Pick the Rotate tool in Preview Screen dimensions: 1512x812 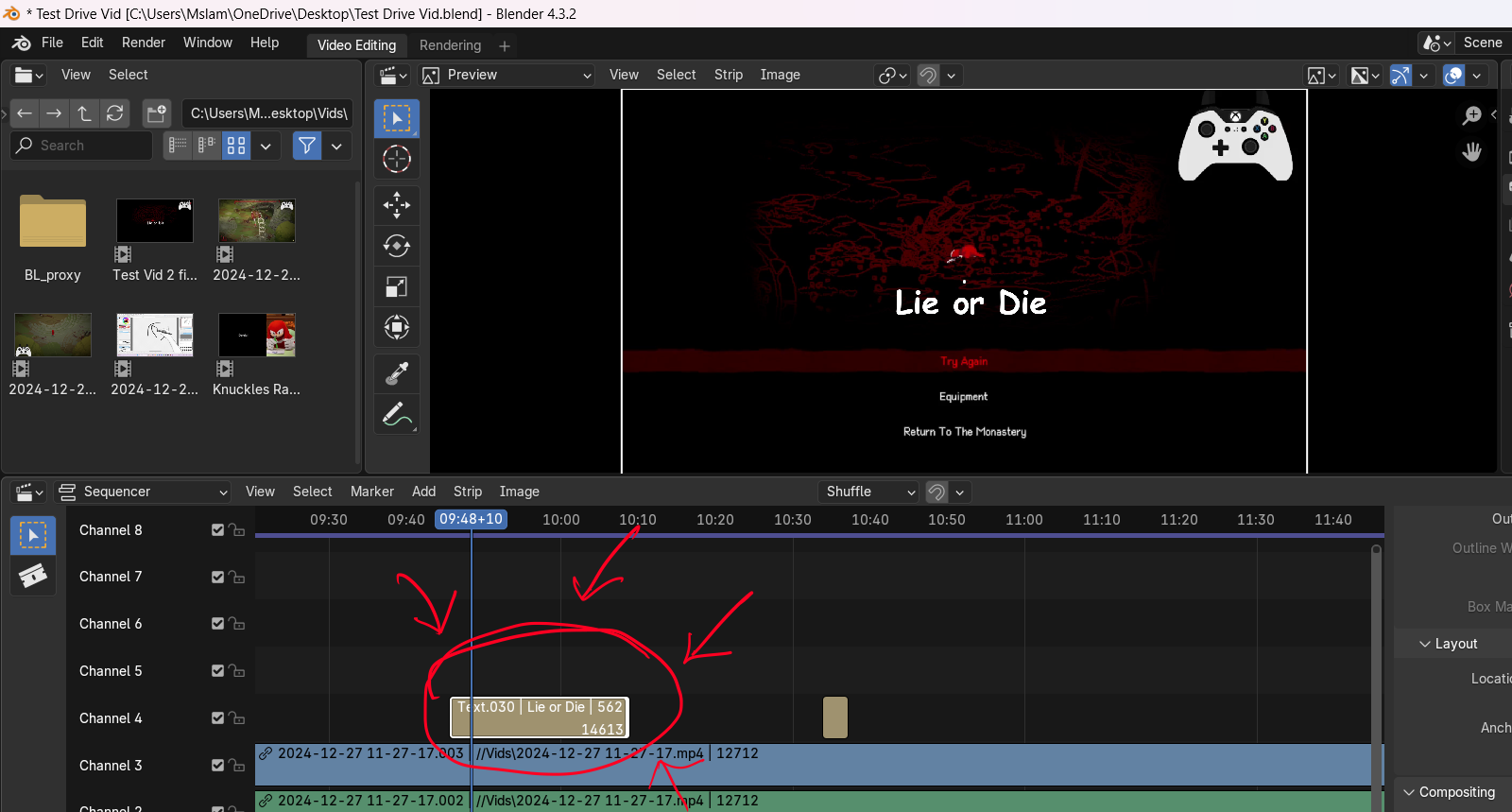point(397,246)
